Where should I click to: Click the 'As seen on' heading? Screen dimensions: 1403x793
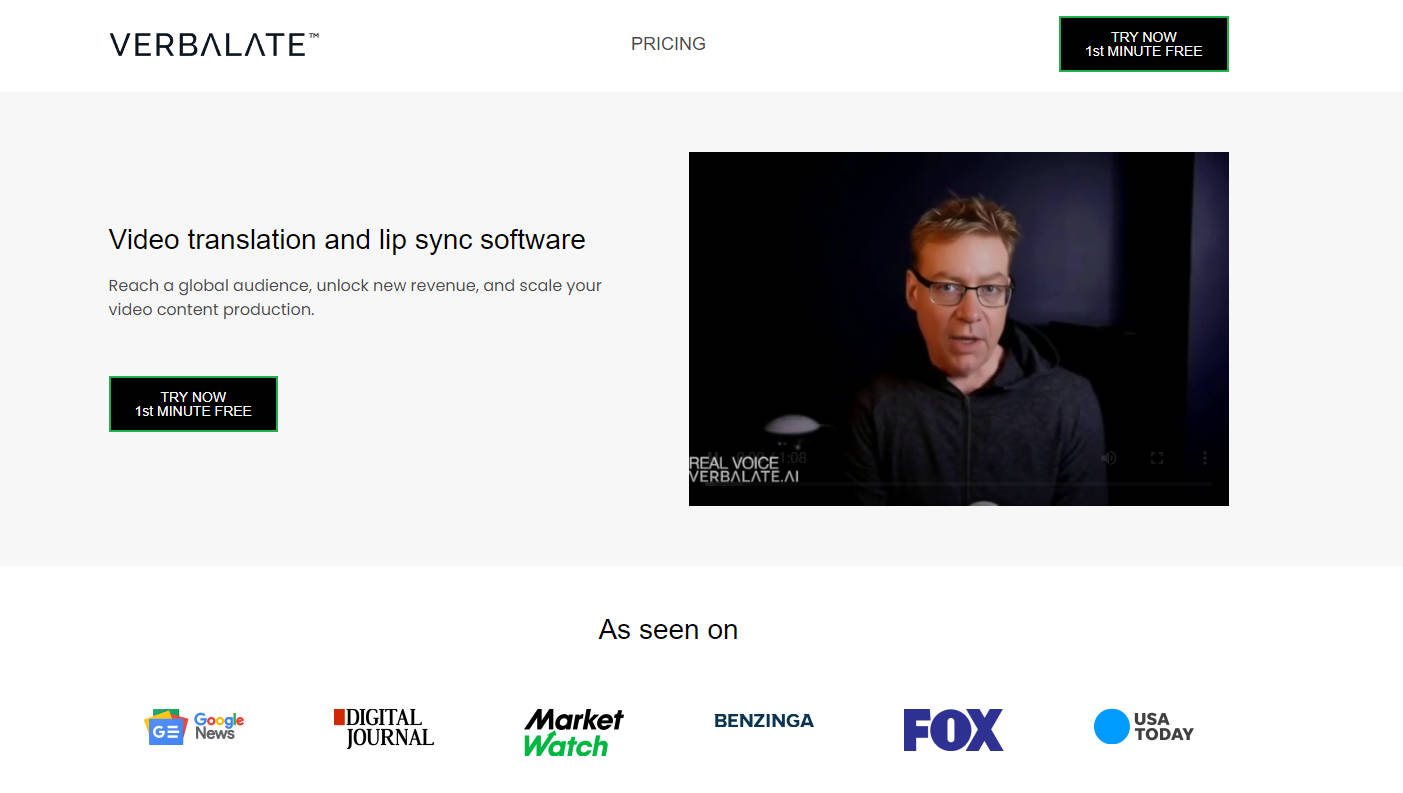click(668, 630)
